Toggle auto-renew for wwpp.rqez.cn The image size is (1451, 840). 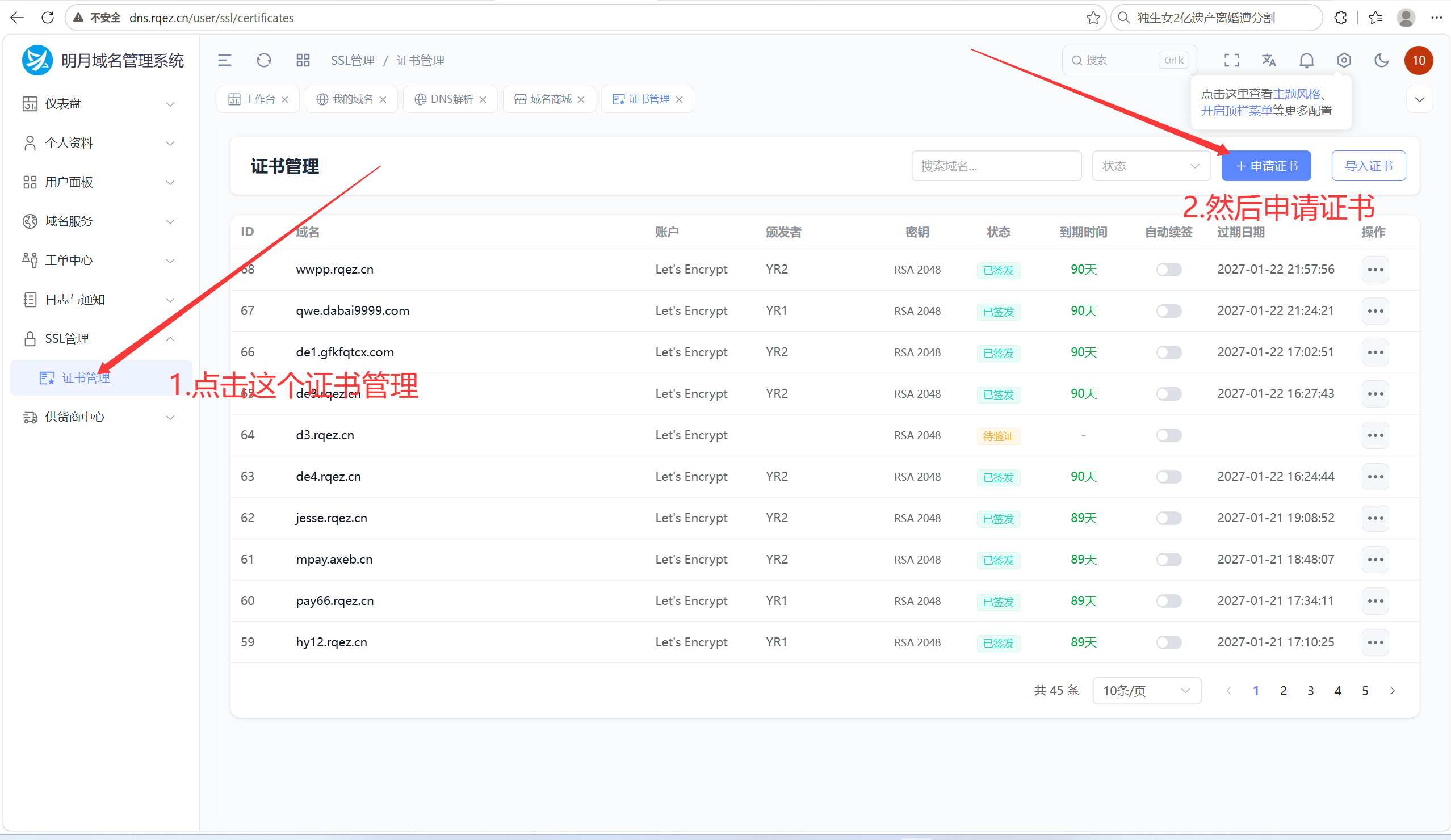point(1169,270)
